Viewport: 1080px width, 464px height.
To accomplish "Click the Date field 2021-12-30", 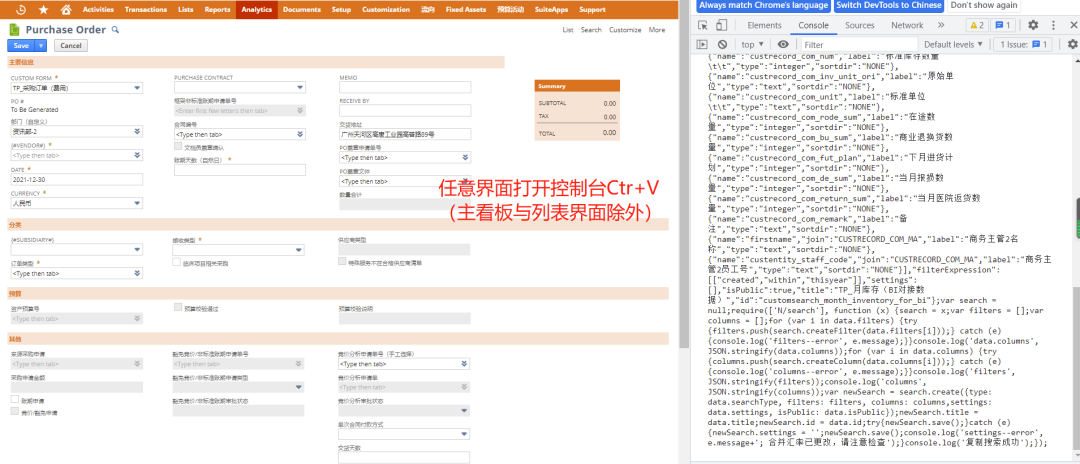I will tap(76, 179).
